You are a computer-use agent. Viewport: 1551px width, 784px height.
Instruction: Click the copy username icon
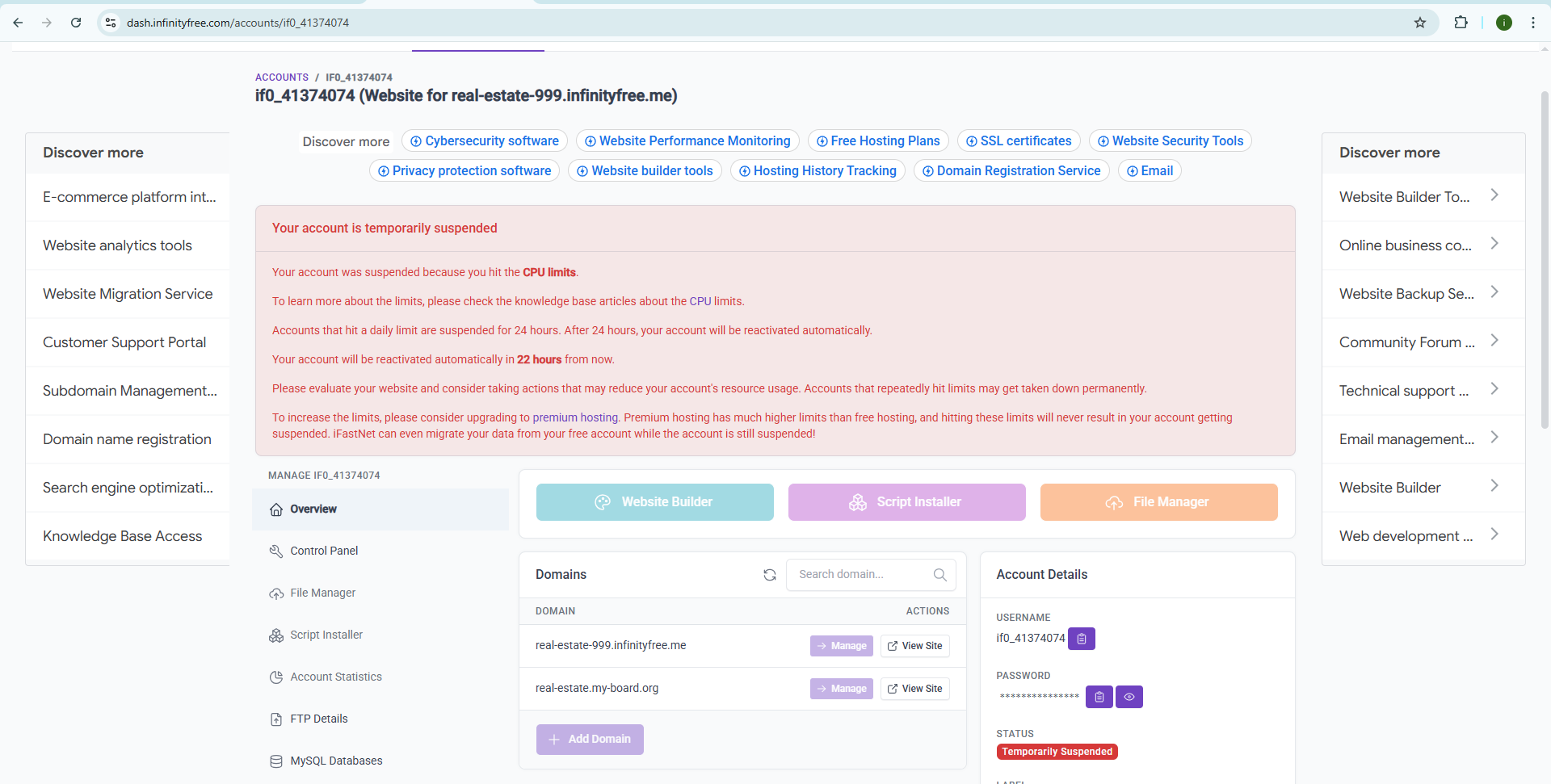[x=1081, y=639]
